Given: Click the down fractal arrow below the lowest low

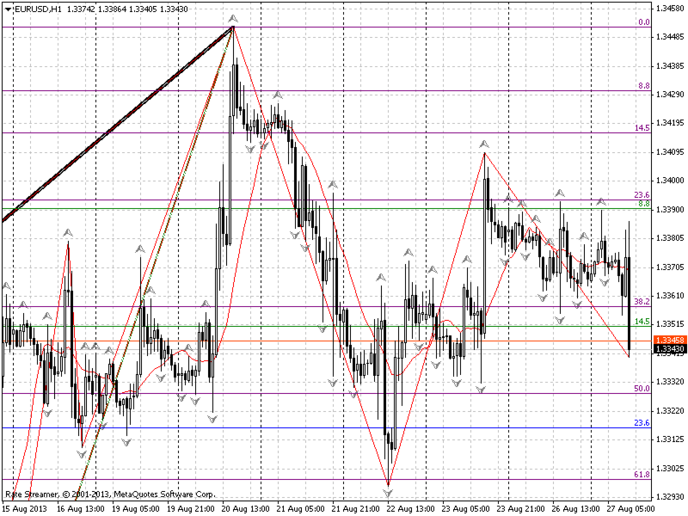Looking at the screenshot, I should click(x=388, y=493).
